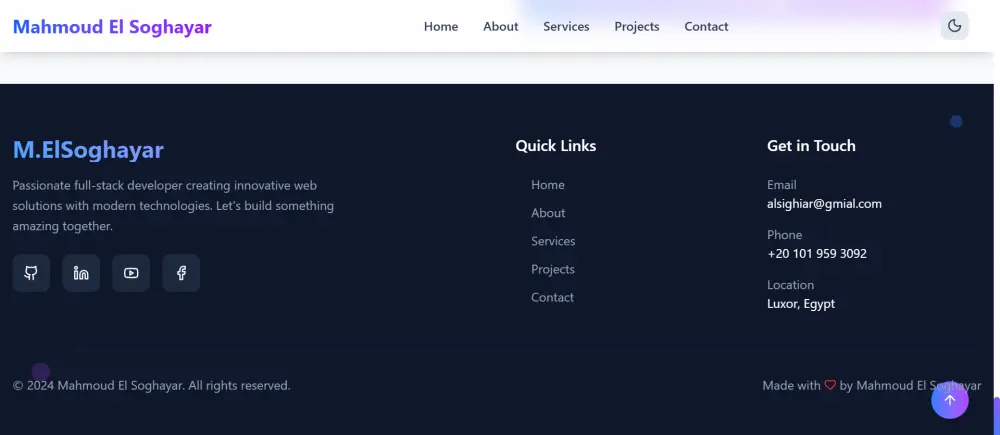Click the Luxor, Egypt location text
This screenshot has width=1000, height=435.
[x=801, y=304]
